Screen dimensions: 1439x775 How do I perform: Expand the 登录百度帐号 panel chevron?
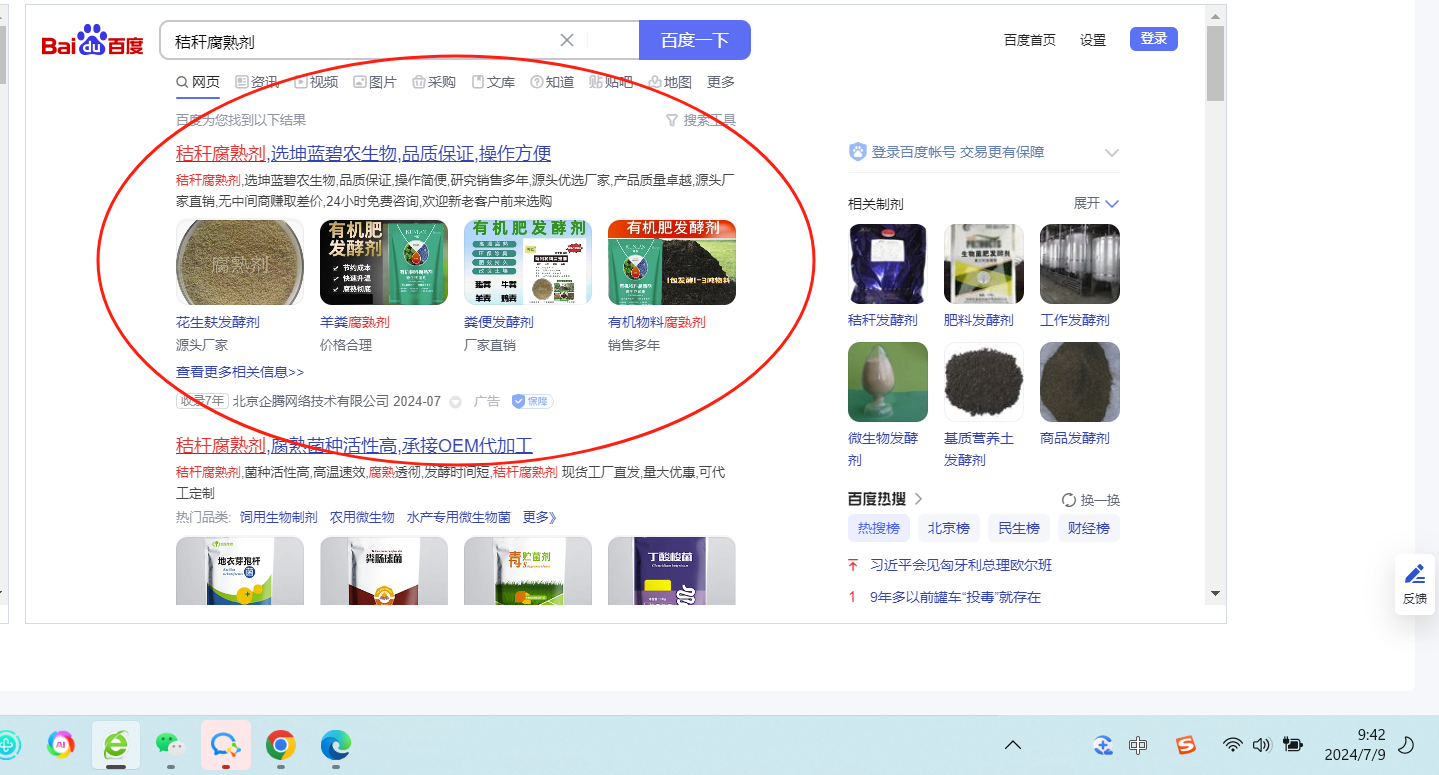1111,153
